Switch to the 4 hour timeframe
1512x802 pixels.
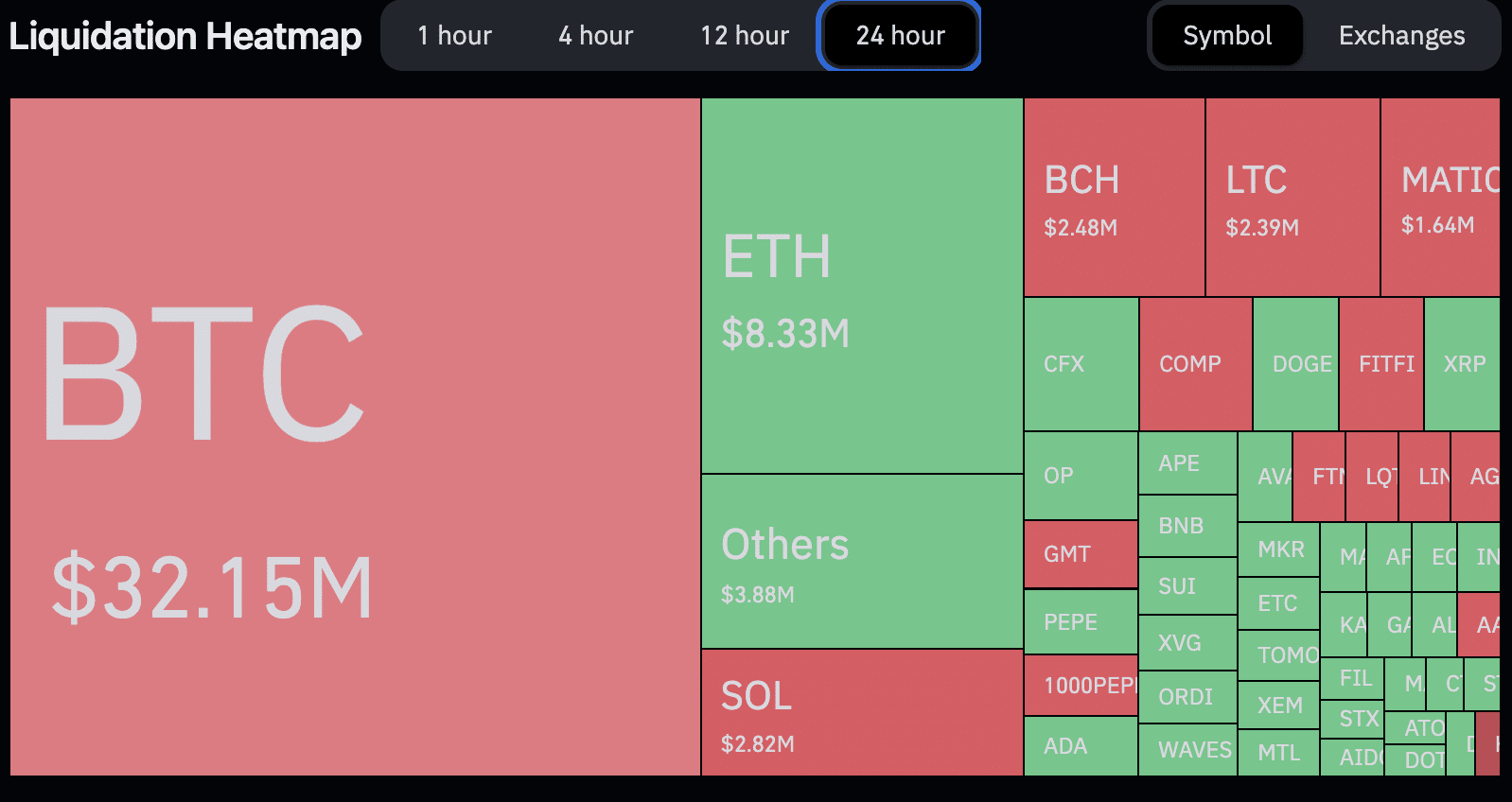click(595, 36)
